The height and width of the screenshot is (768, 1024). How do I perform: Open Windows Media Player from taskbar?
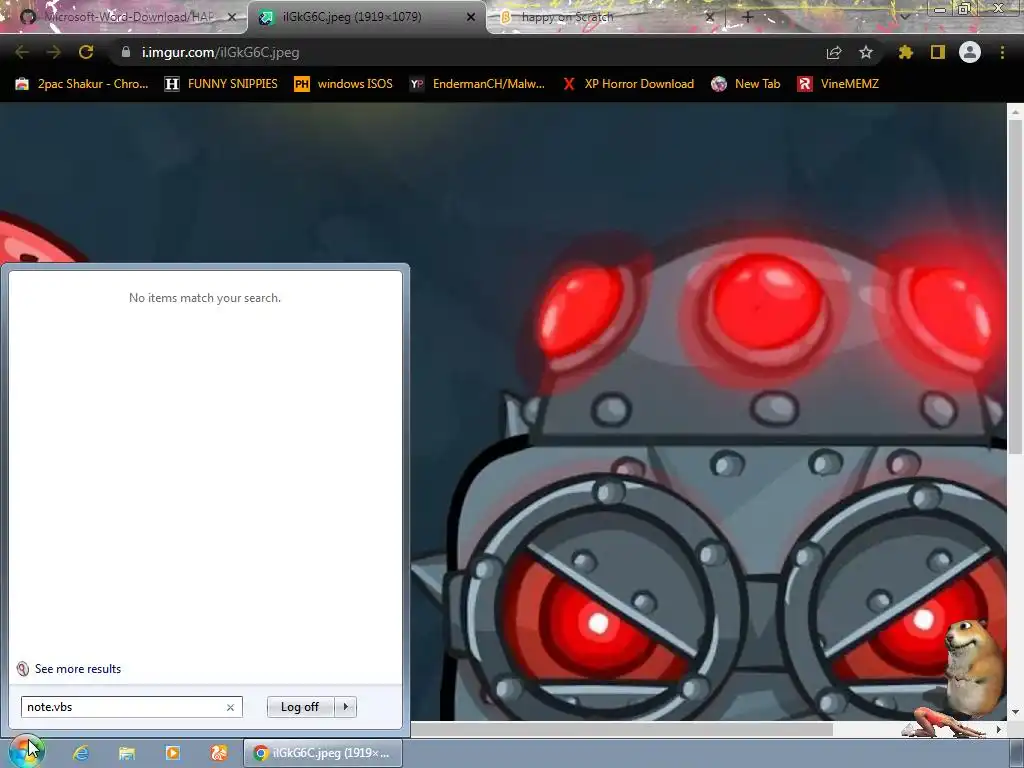pos(172,753)
